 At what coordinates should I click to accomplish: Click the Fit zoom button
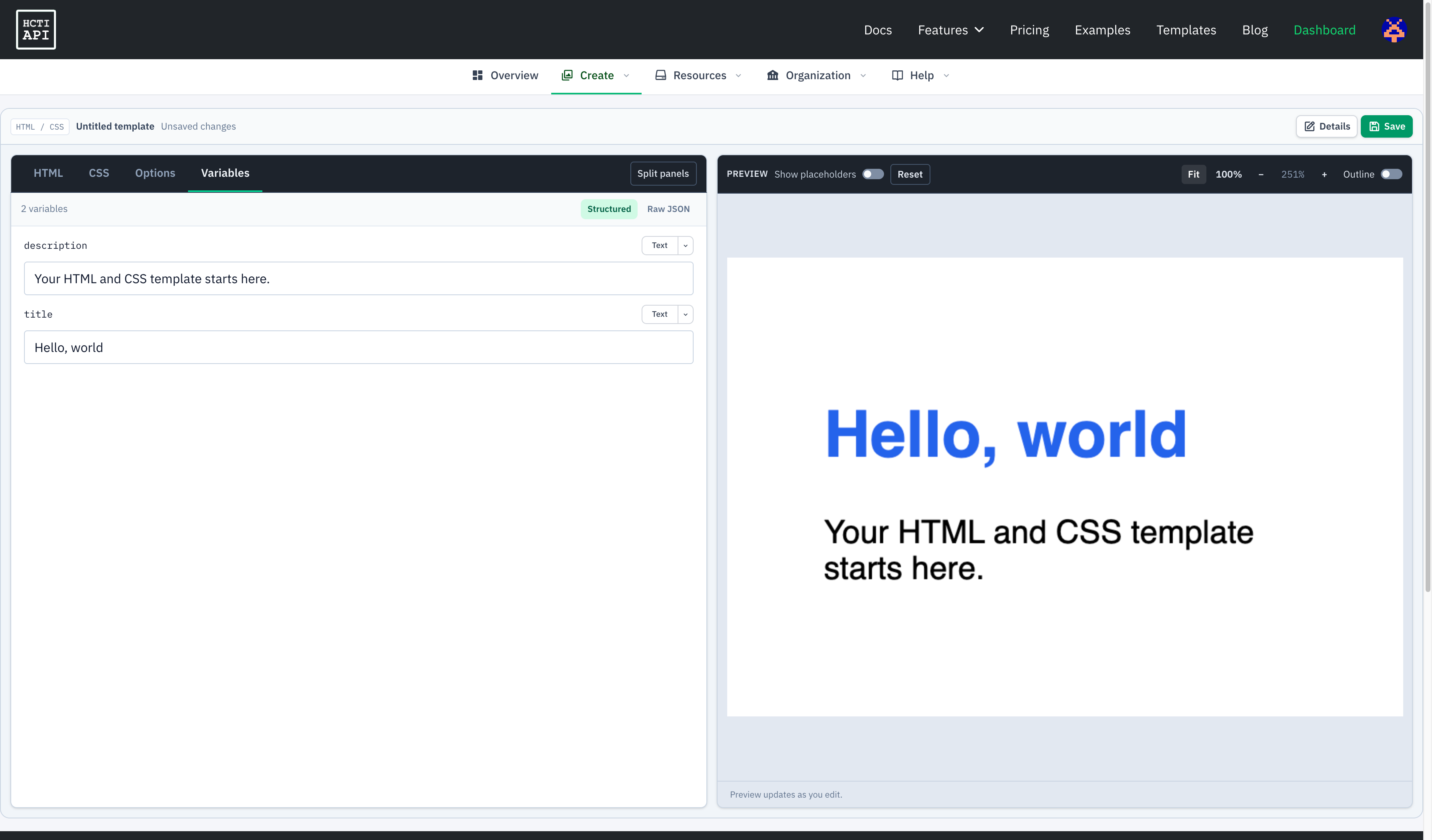tap(1193, 174)
